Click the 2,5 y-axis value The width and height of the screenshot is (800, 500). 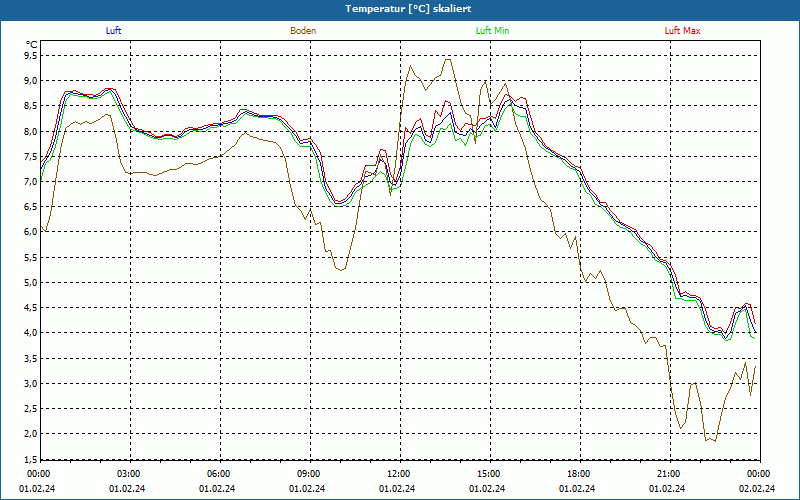pos(30,408)
